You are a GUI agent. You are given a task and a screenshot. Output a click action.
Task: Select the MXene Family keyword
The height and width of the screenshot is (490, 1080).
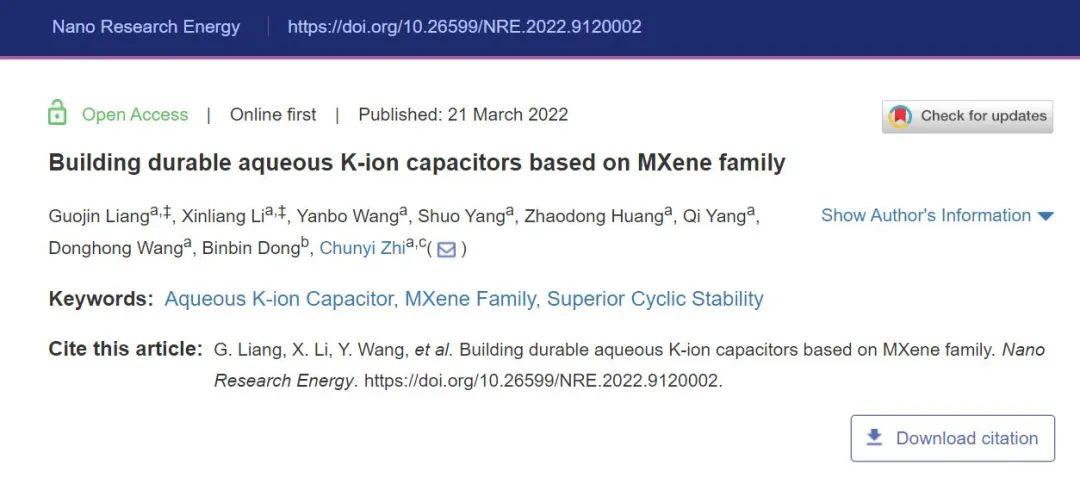tap(470, 299)
